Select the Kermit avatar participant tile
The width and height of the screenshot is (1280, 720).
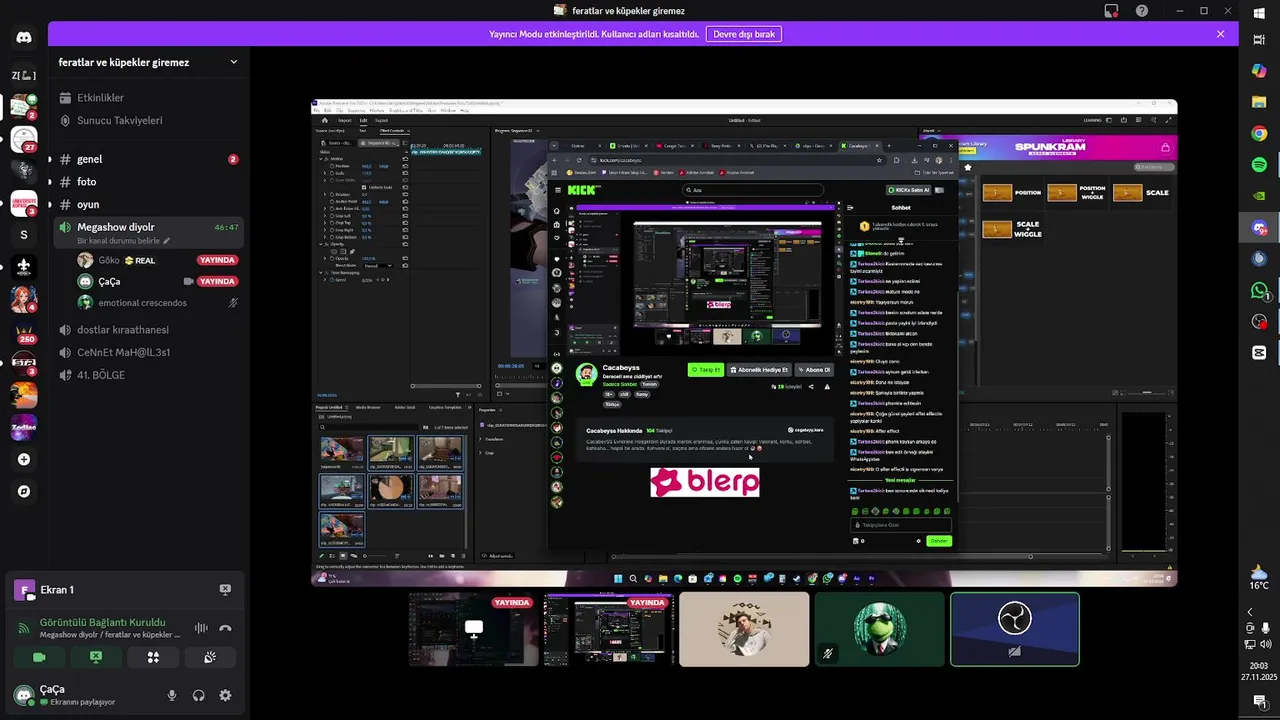(879, 629)
